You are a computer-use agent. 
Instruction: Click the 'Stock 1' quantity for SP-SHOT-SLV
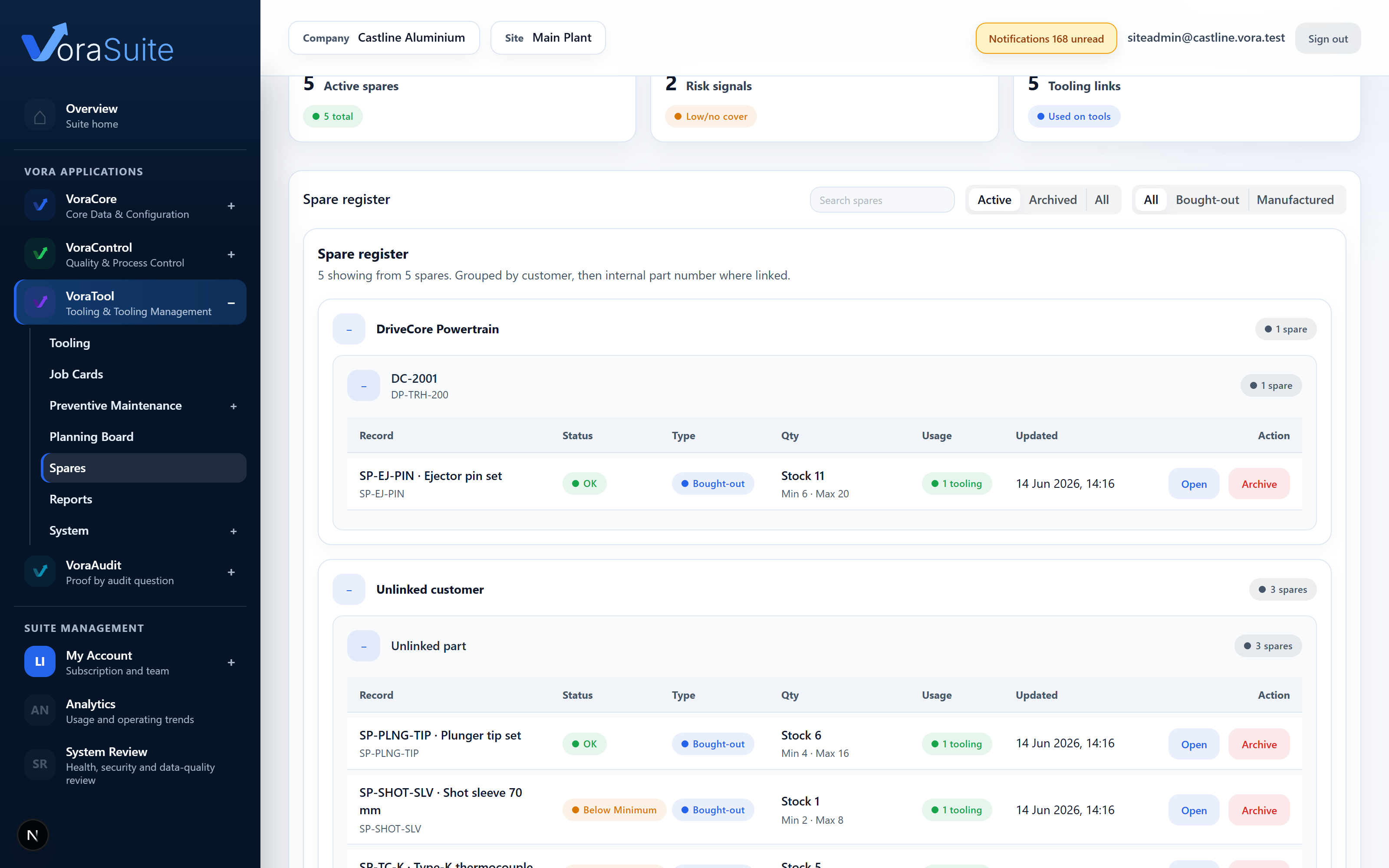[x=800, y=802]
